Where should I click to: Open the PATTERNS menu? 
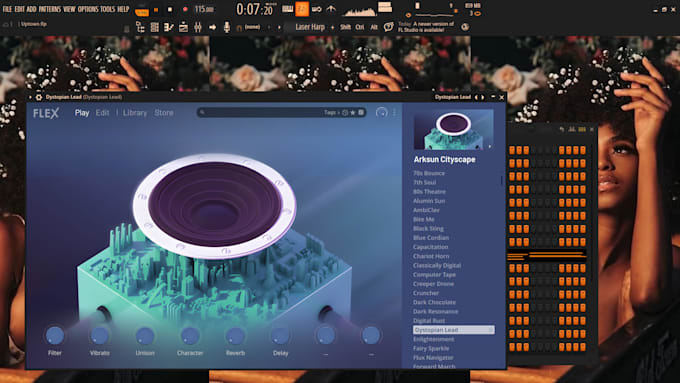50,9
